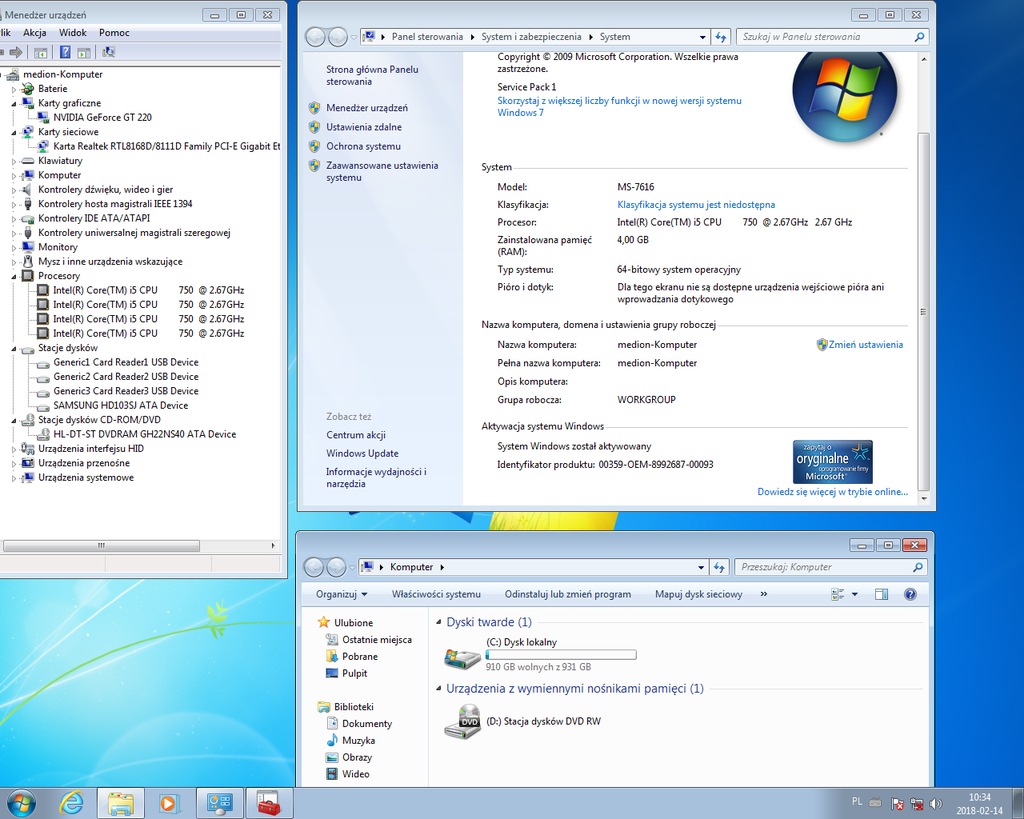Launch Internet Explorer from the taskbar

(x=71, y=803)
